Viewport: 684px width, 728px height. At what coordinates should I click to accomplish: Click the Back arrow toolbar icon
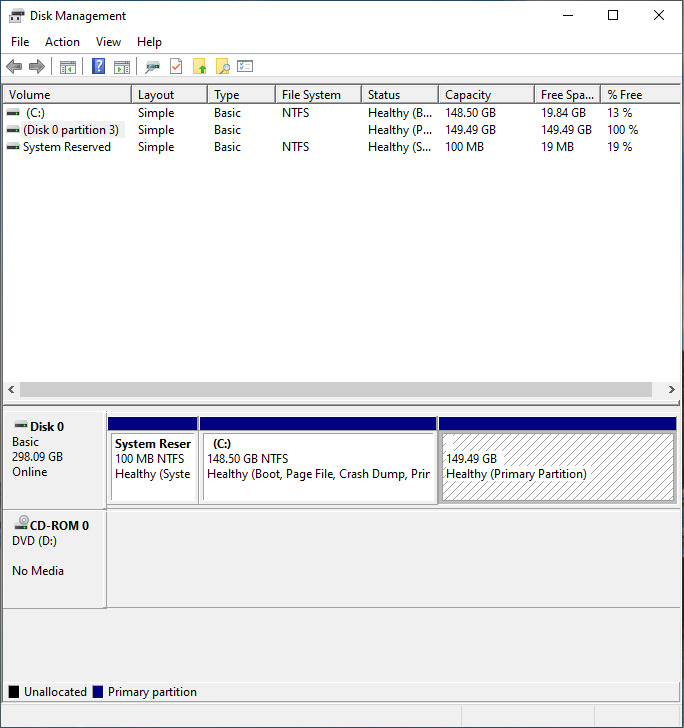(x=14, y=67)
